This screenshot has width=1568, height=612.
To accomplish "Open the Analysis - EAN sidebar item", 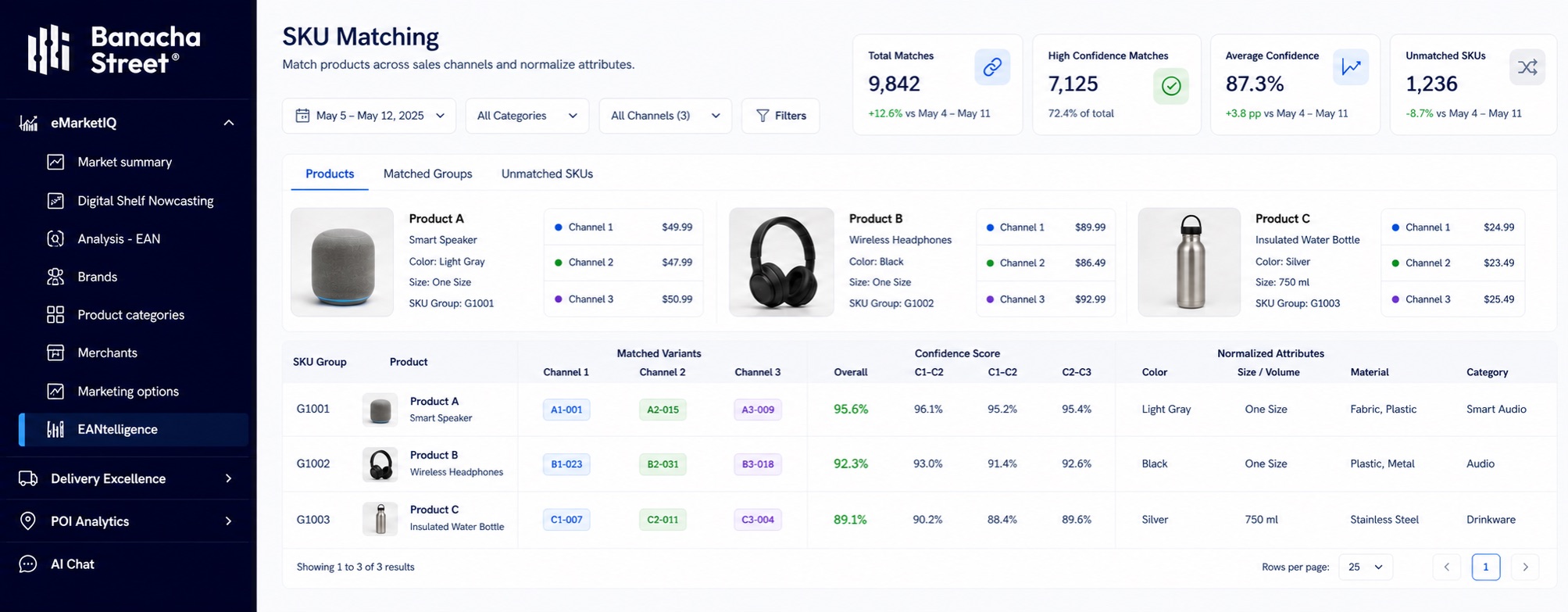I will (x=119, y=238).
